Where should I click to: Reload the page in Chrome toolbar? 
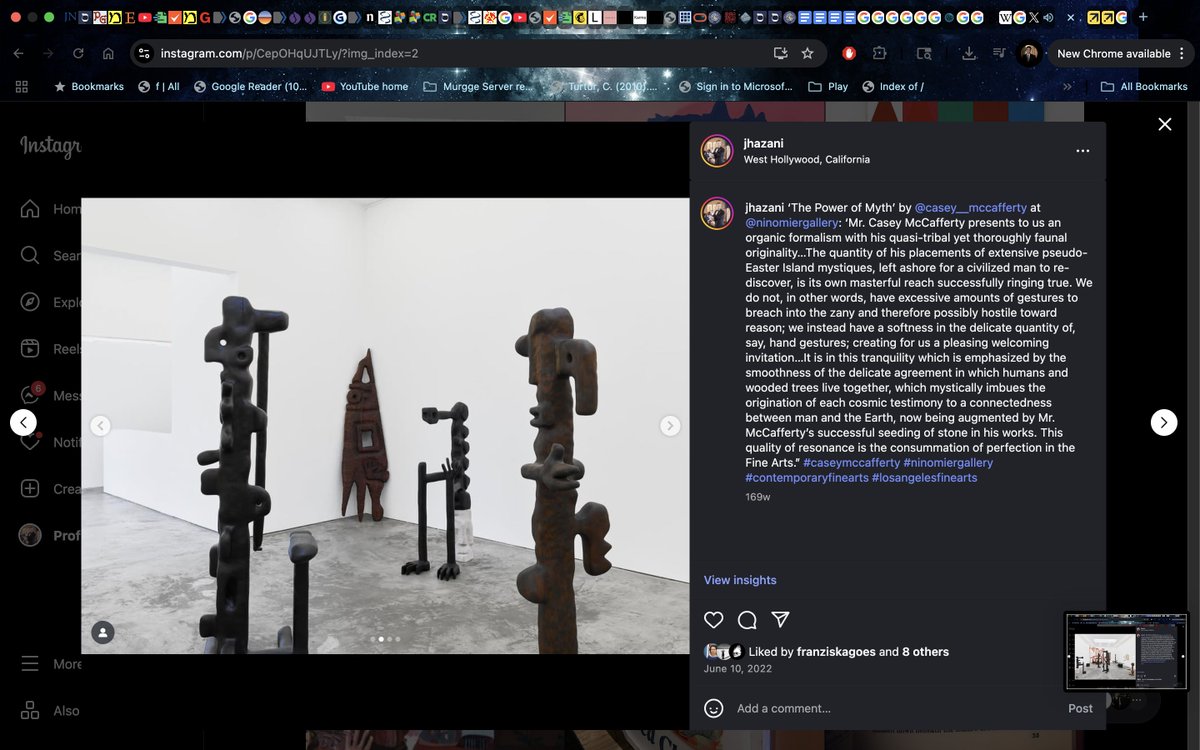click(x=78, y=53)
